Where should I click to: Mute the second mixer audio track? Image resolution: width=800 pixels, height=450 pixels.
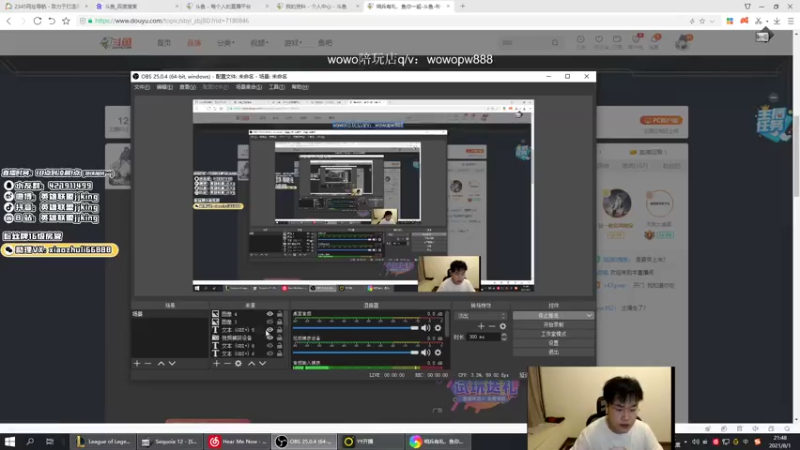pos(426,352)
